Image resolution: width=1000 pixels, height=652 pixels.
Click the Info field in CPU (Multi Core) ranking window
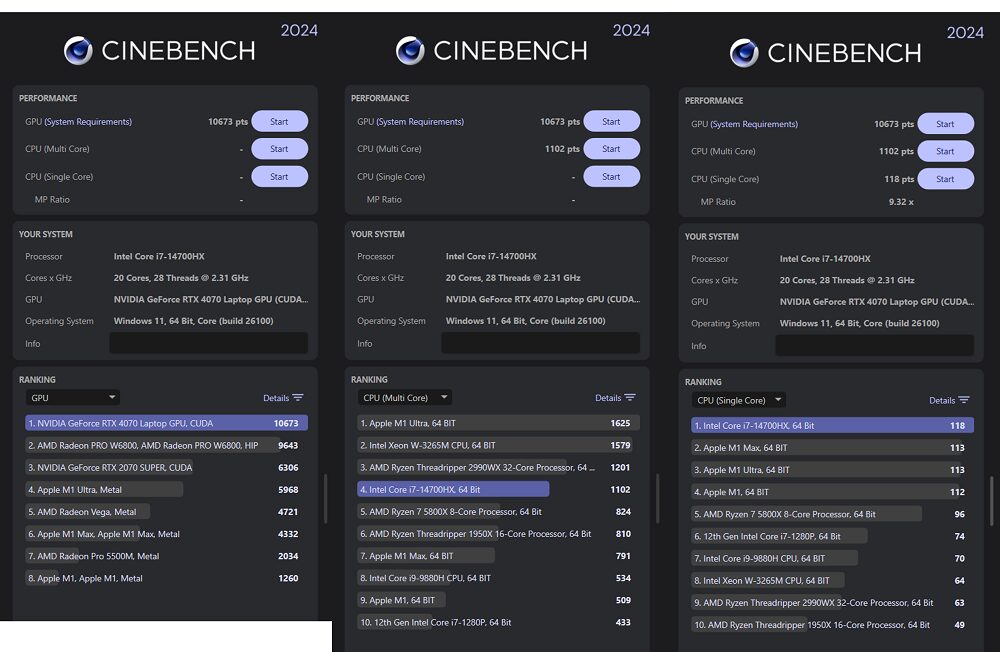coord(541,343)
